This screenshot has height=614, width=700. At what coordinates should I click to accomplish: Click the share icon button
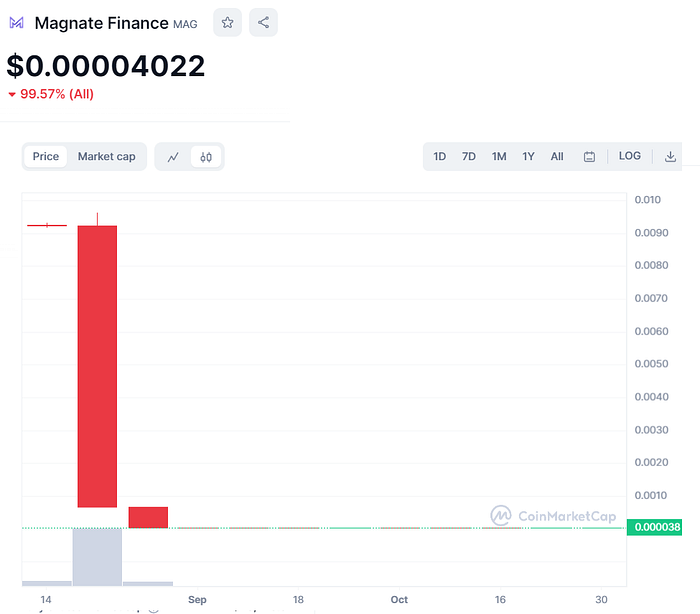[263, 22]
